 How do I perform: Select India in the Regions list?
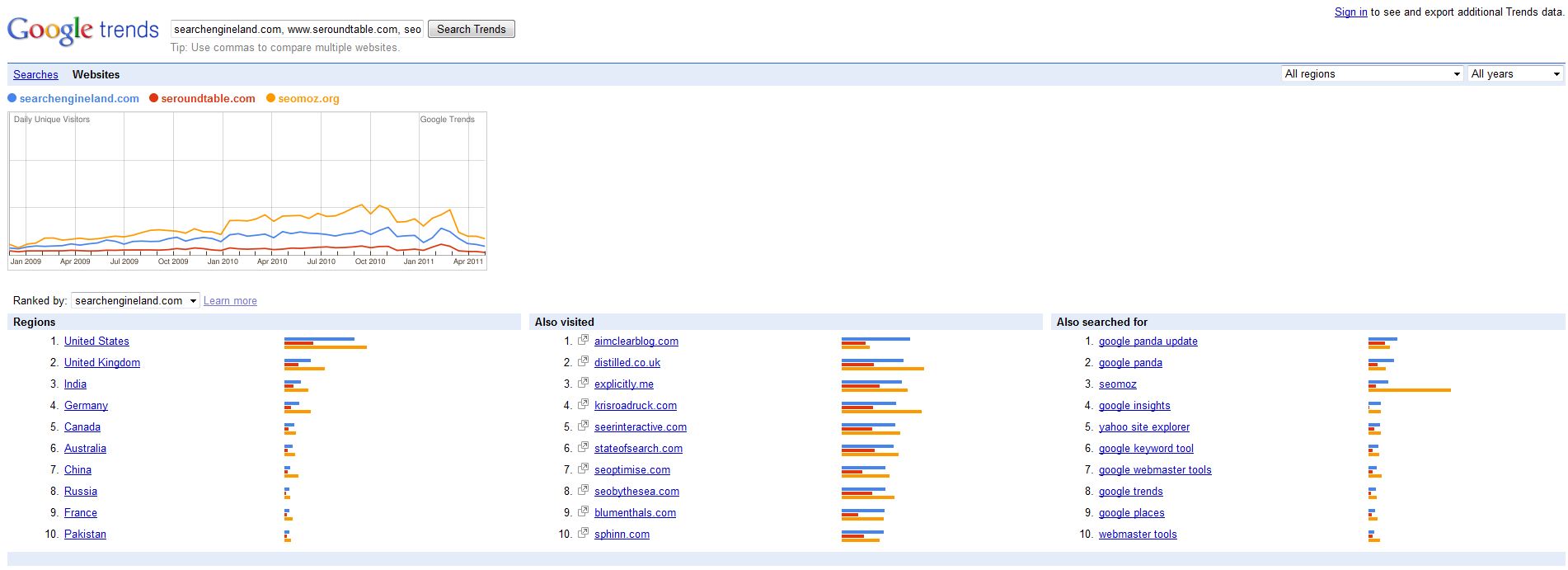tap(75, 384)
